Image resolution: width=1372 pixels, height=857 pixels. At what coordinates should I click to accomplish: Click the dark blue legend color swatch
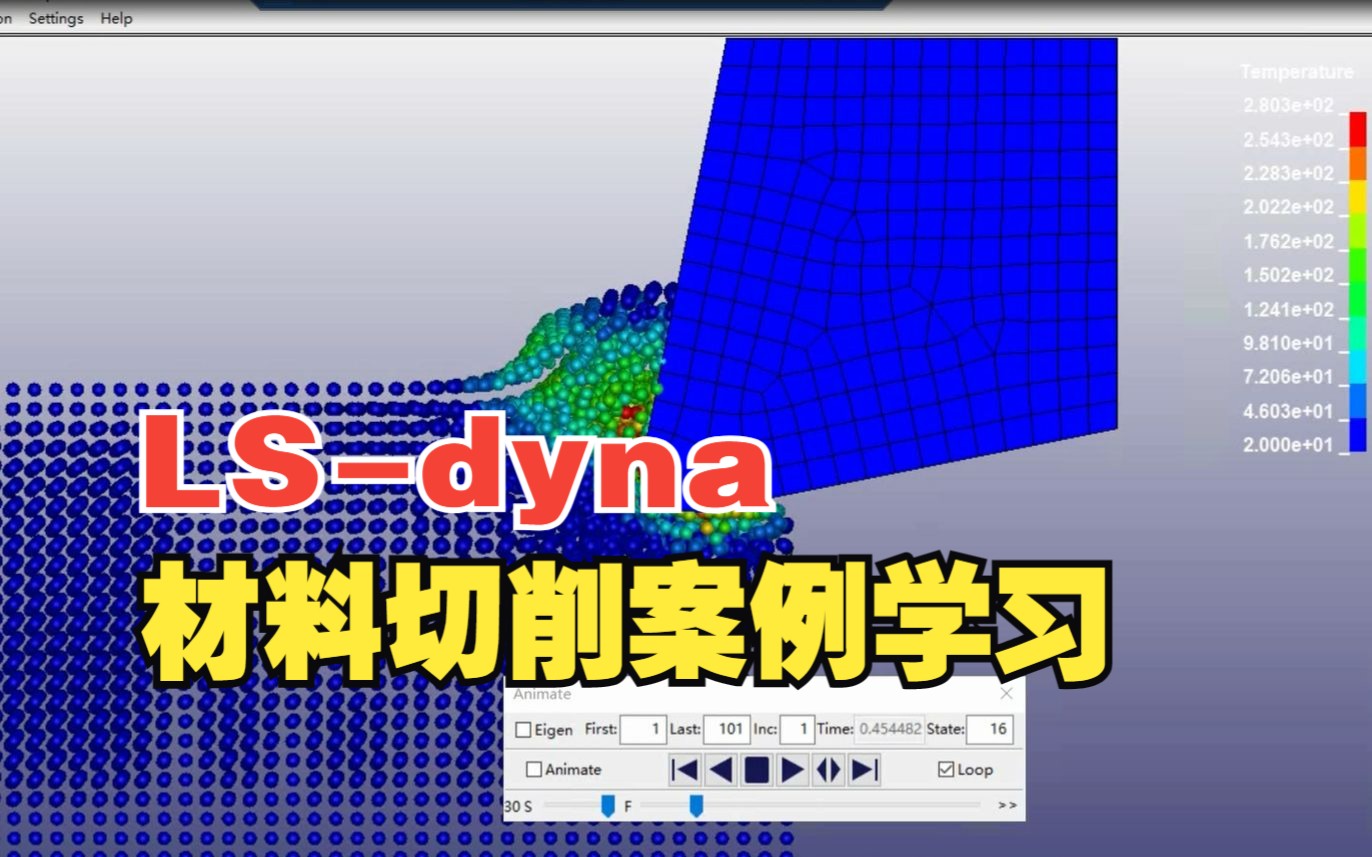pos(1357,435)
